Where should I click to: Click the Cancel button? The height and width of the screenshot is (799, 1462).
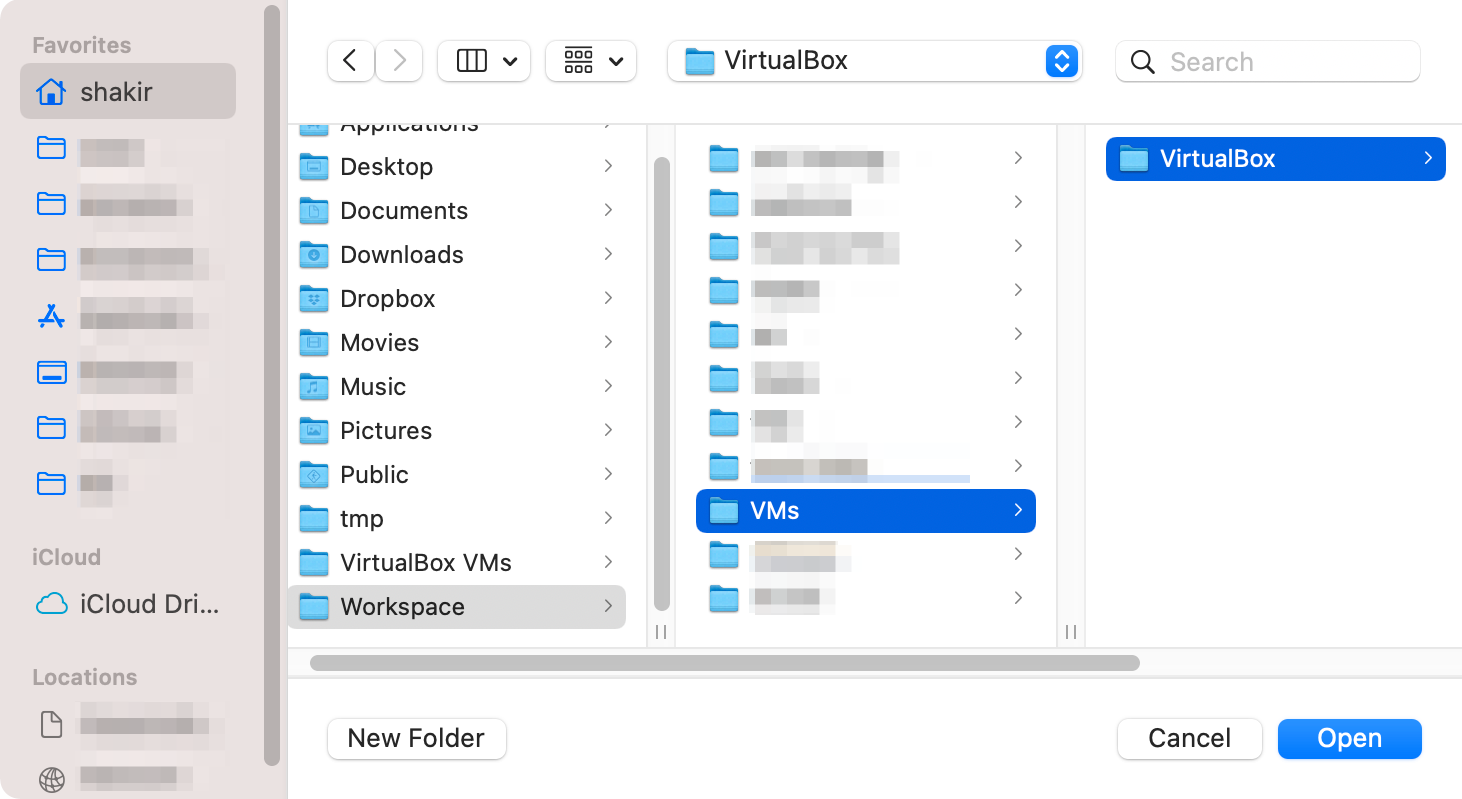coord(1189,739)
